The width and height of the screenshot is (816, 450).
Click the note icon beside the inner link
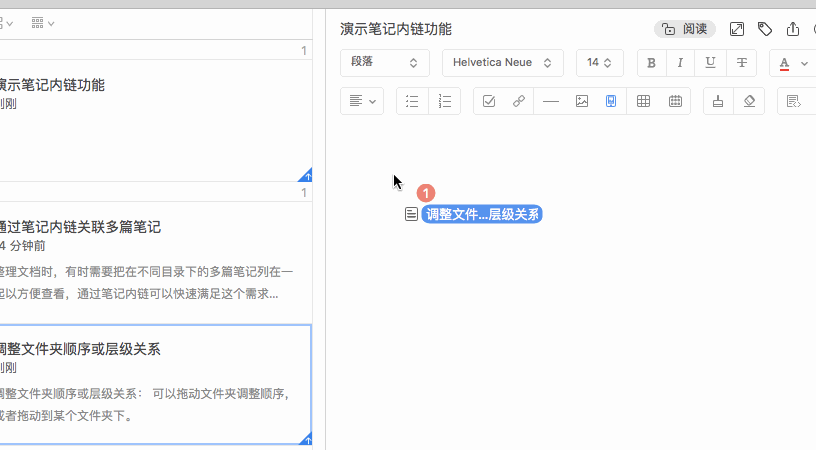point(411,214)
